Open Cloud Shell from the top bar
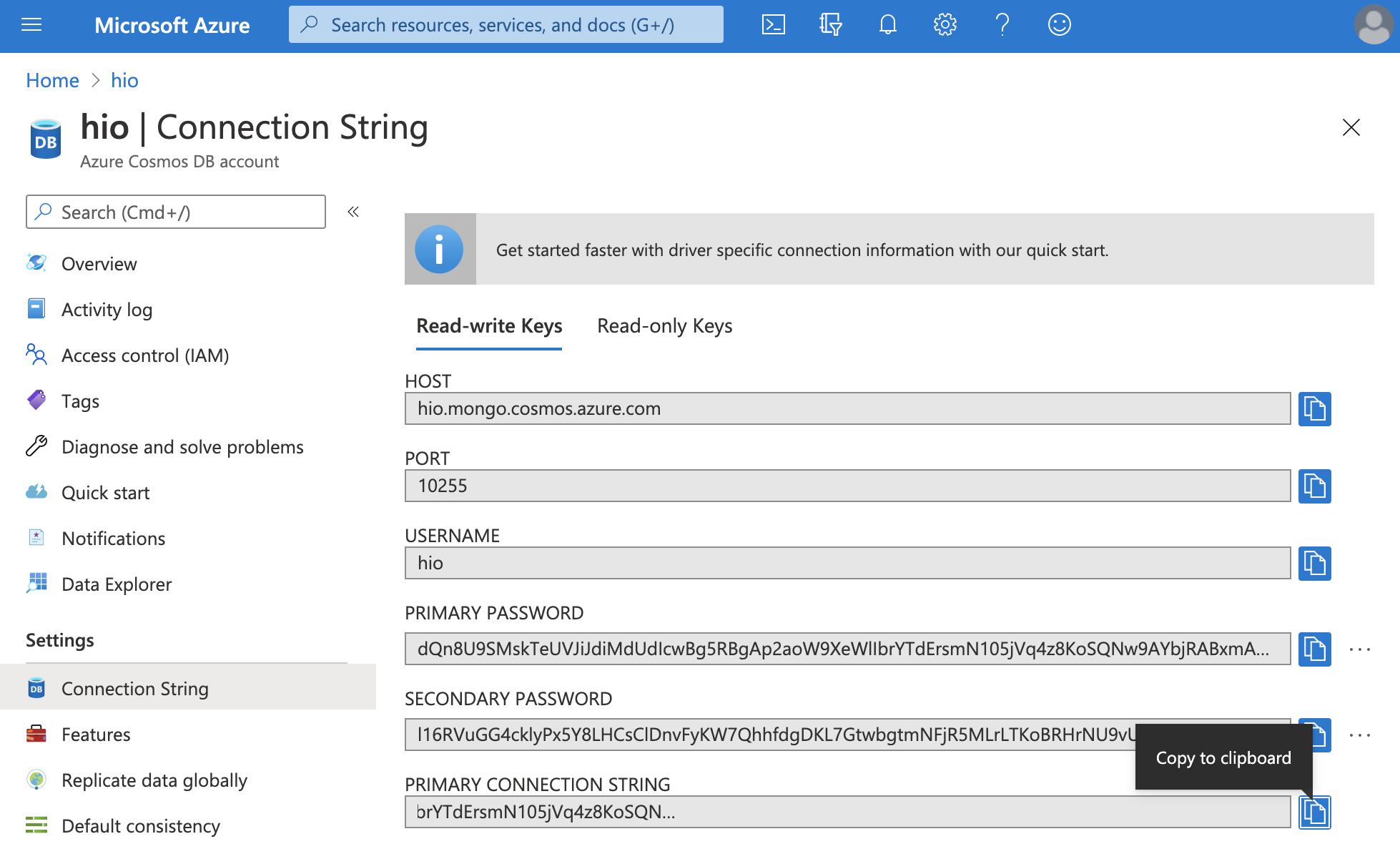Viewport: 1400px width, 854px height. (x=774, y=25)
